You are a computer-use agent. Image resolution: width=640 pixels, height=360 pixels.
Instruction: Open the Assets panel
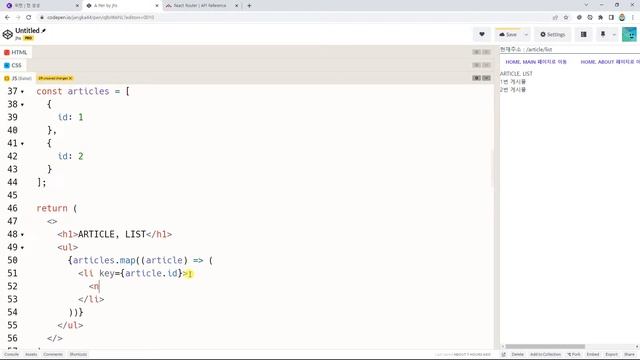point(31,354)
